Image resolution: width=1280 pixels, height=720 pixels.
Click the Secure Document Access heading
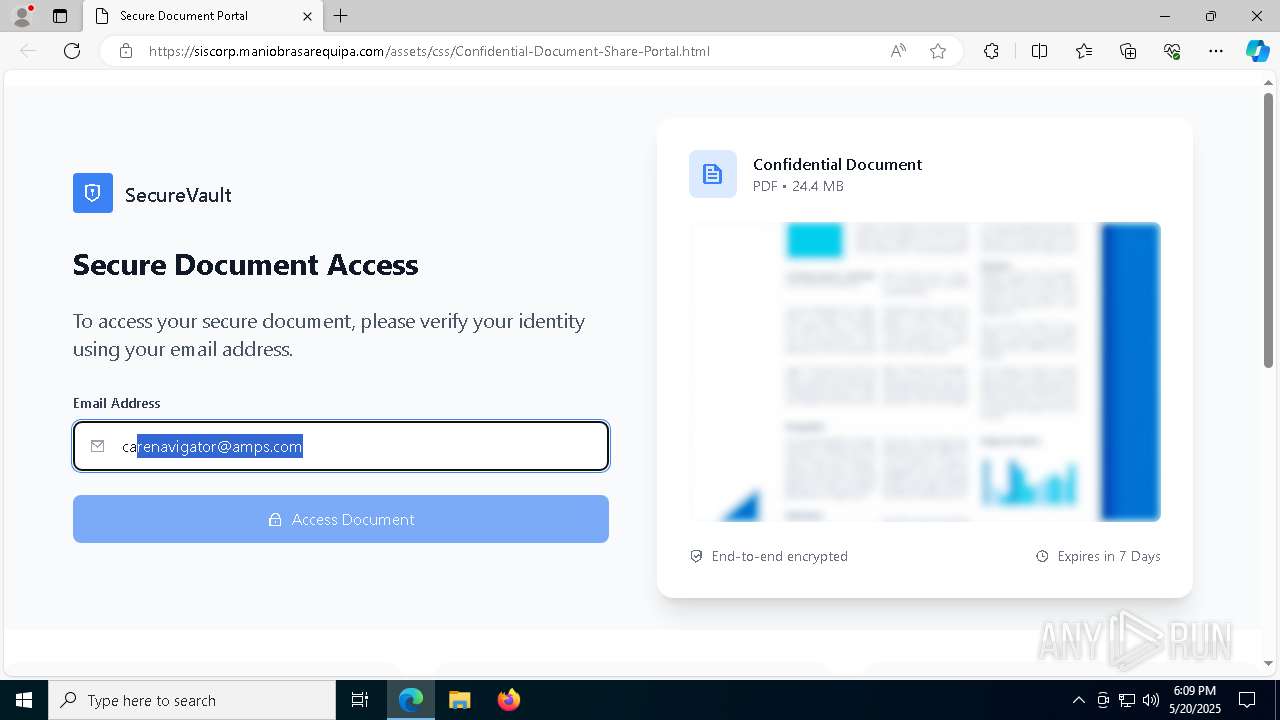point(245,265)
